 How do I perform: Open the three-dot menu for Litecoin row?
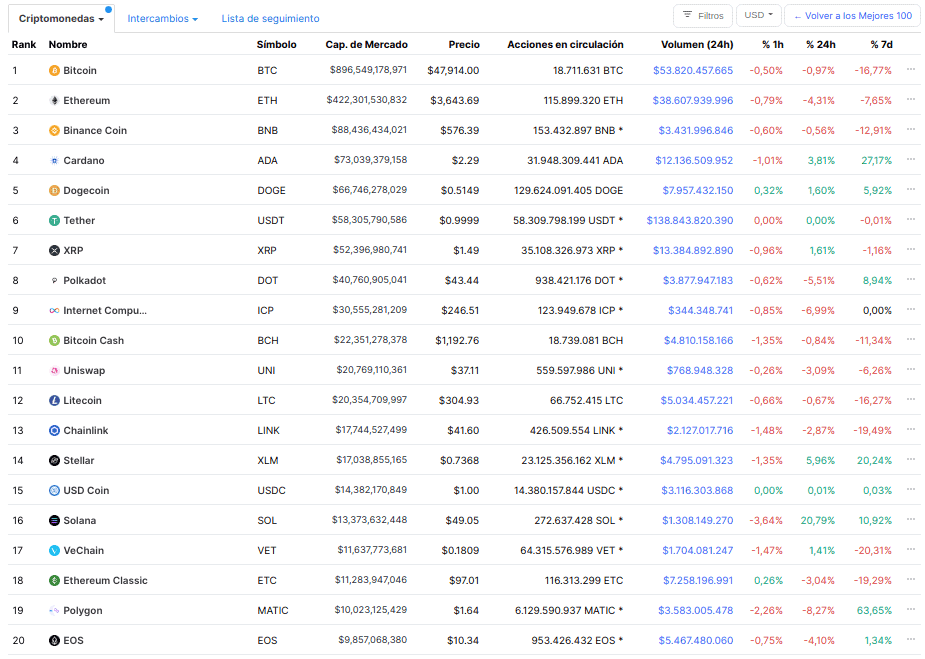pos(911,399)
